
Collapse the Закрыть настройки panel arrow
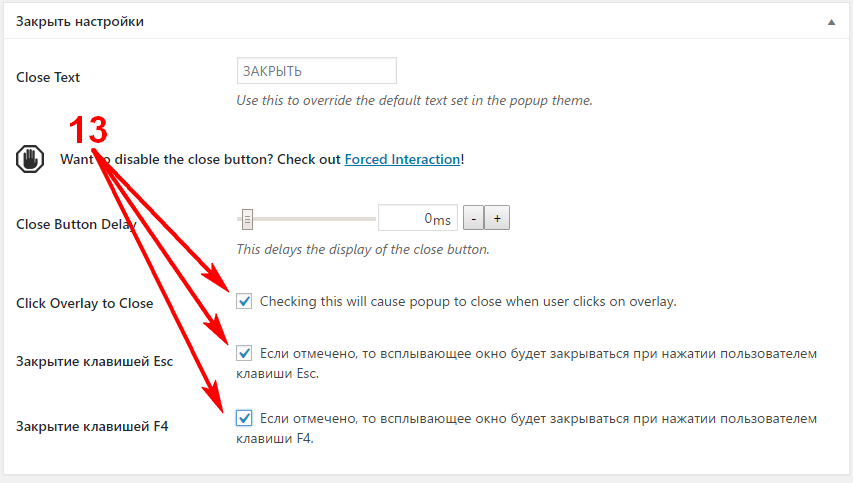click(831, 22)
